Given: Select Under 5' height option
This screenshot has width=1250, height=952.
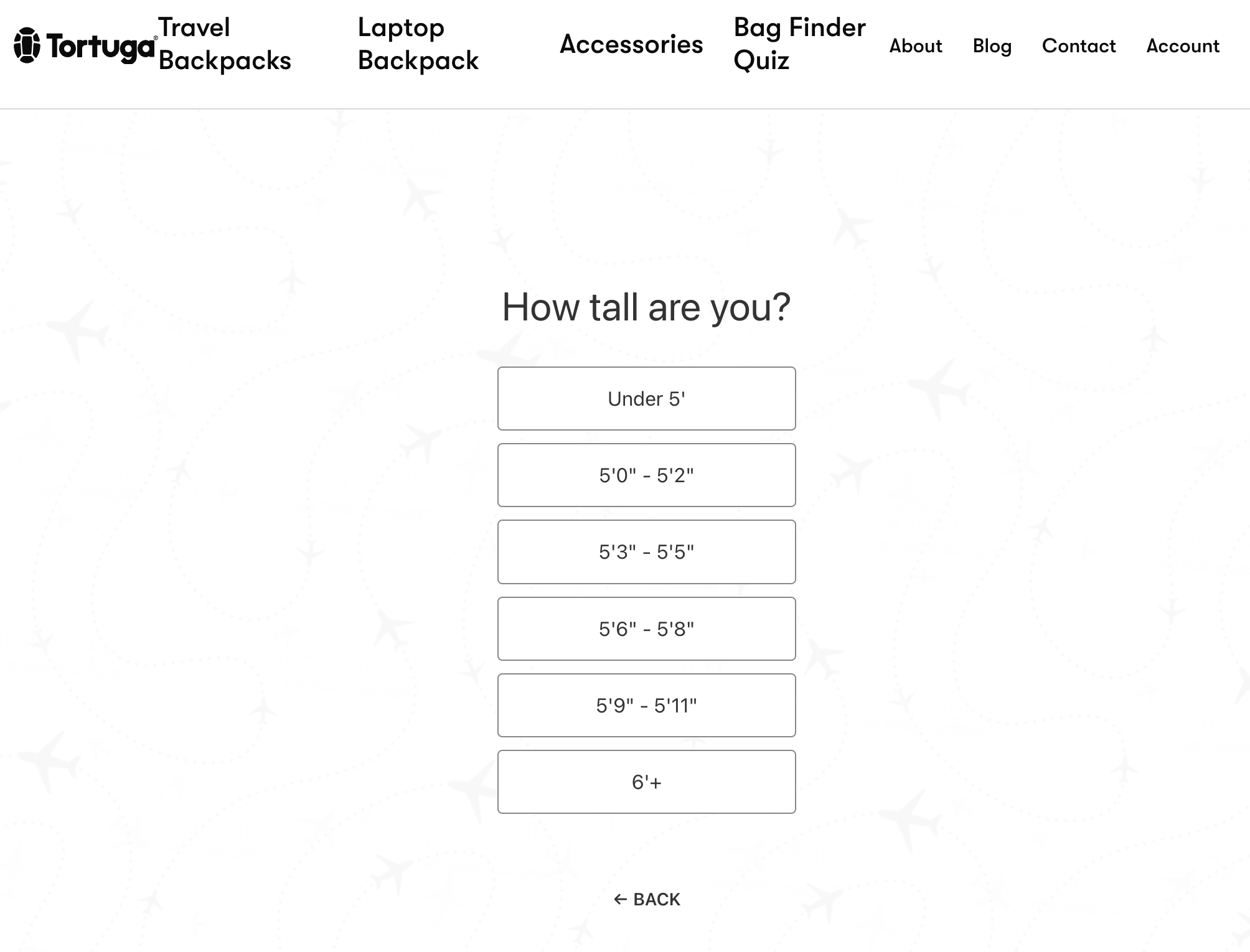Looking at the screenshot, I should pos(646,398).
